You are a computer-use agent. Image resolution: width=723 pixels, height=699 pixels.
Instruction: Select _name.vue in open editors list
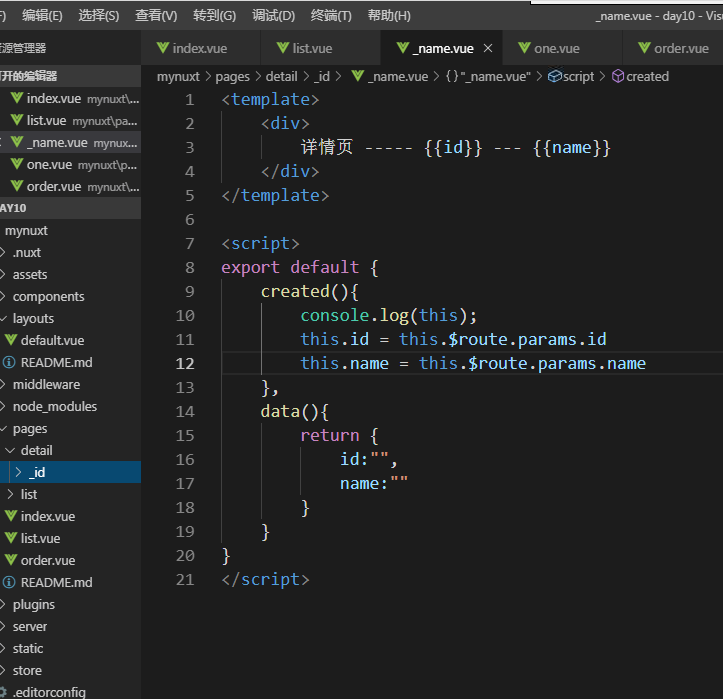coord(71,143)
